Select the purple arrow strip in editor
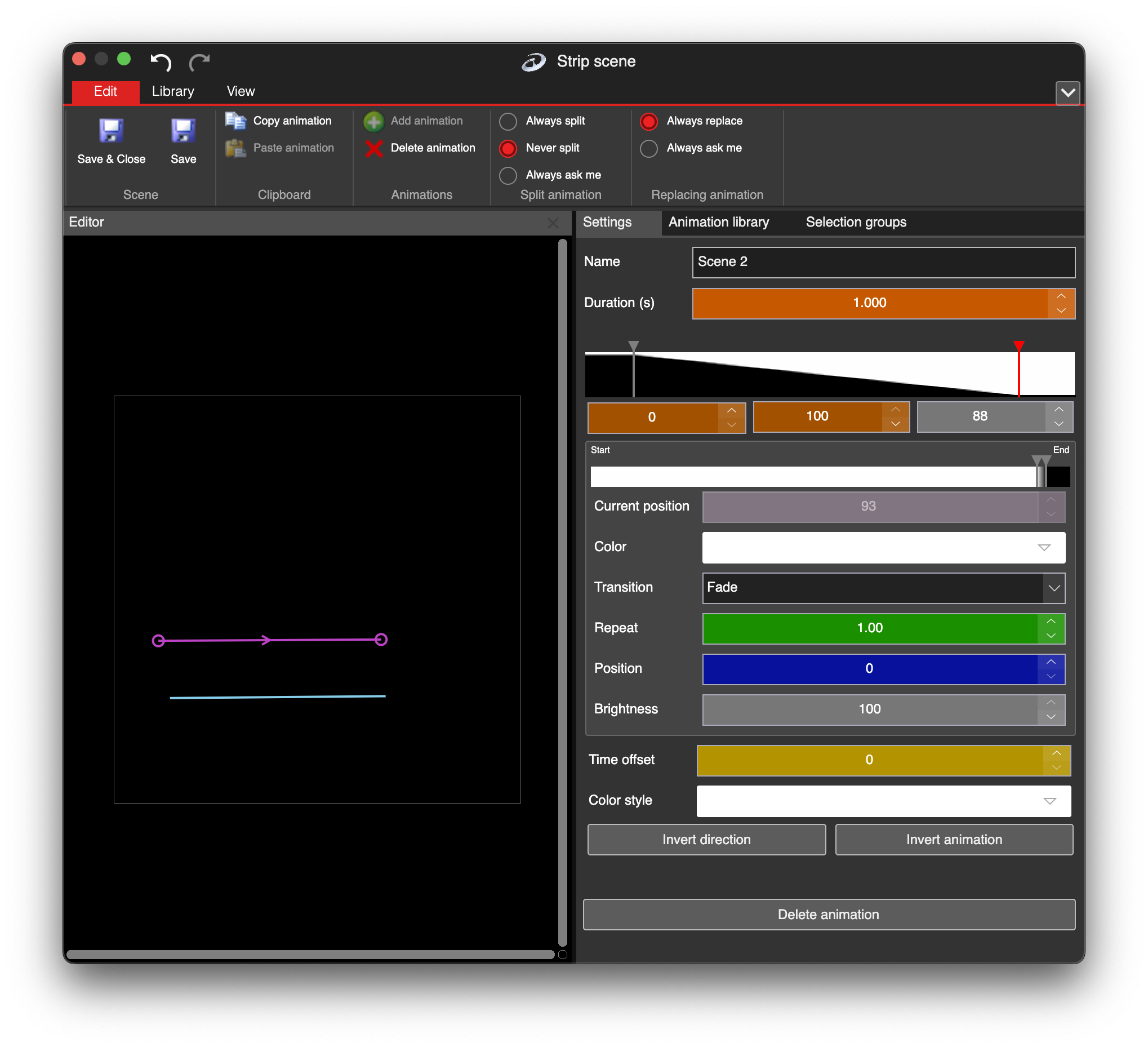 tap(270, 641)
